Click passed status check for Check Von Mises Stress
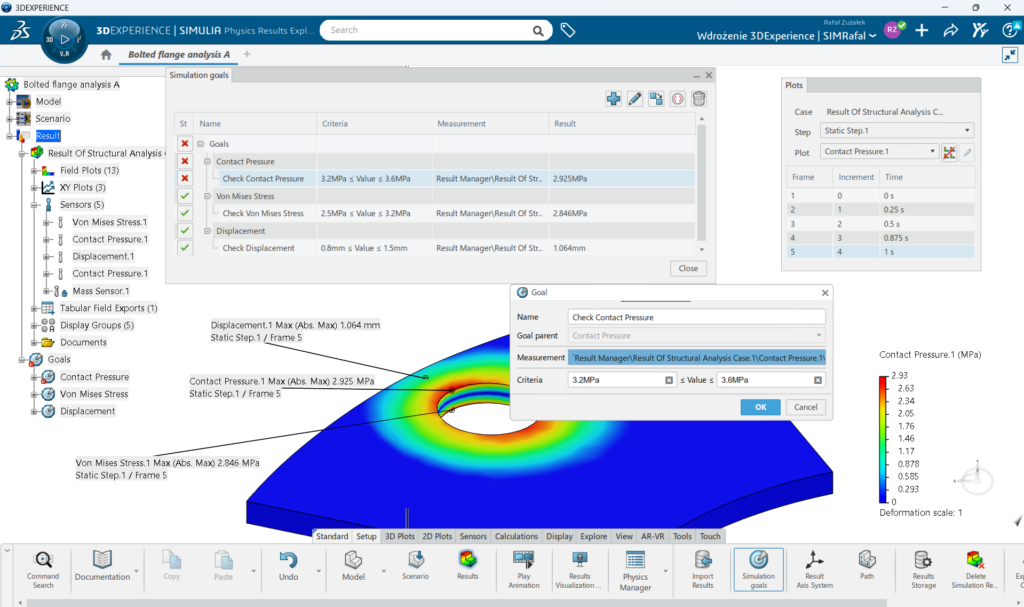The height and width of the screenshot is (607, 1024). click(x=184, y=213)
